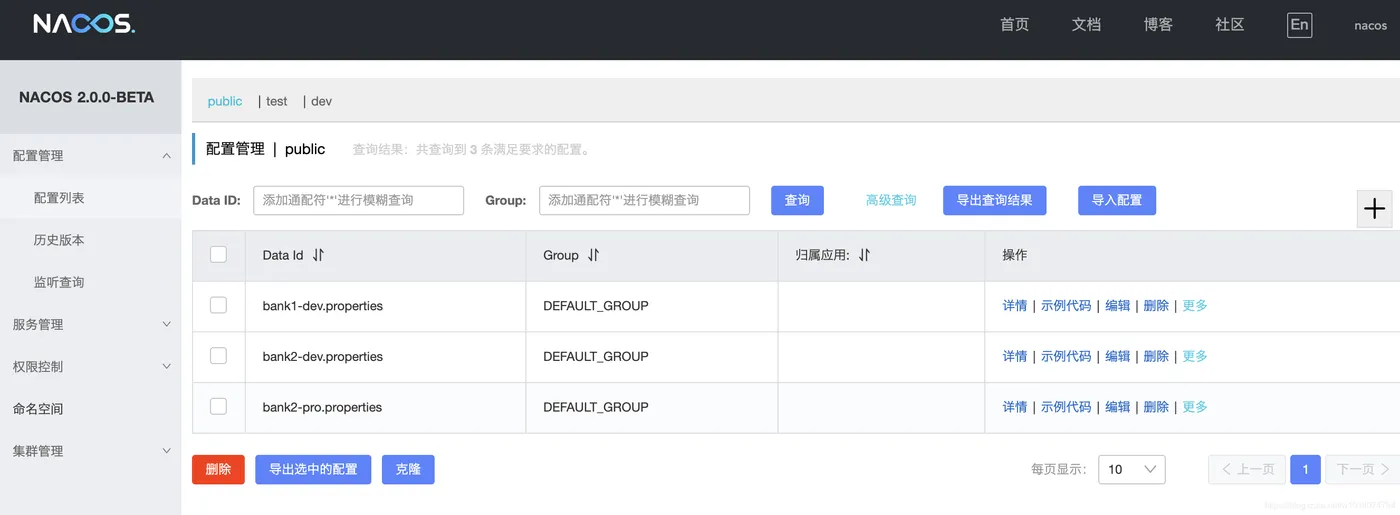Screen dimensions: 1400x515
Task: Open 历史版本 in the sidebar menu
Action: tap(59, 240)
